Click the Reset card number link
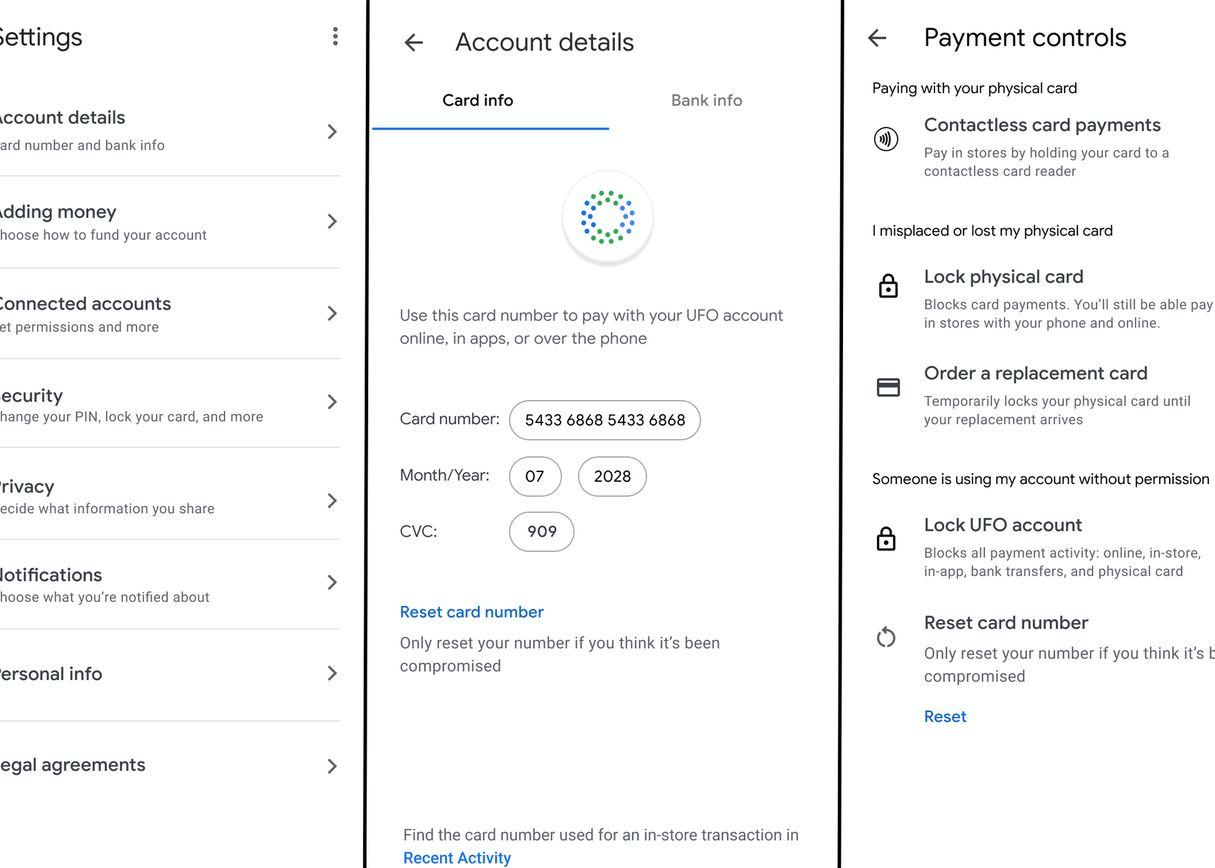Image resolution: width=1215 pixels, height=868 pixels. coord(471,611)
